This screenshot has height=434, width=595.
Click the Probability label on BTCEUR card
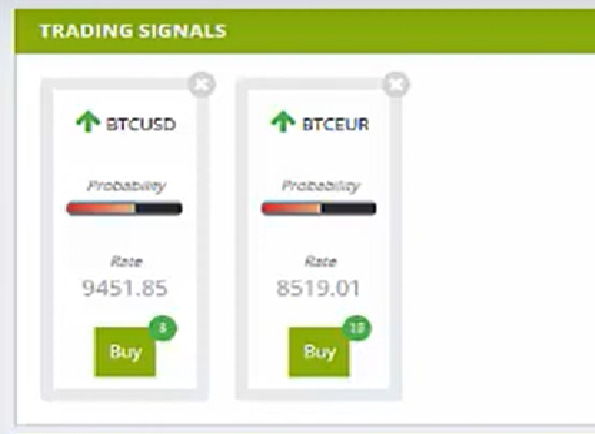tap(321, 186)
